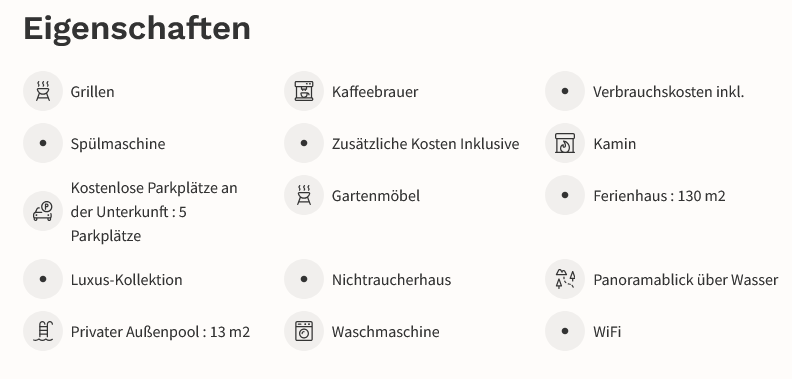Click the Panoramablick über Wasser label
This screenshot has height=379, width=792.
685,280
